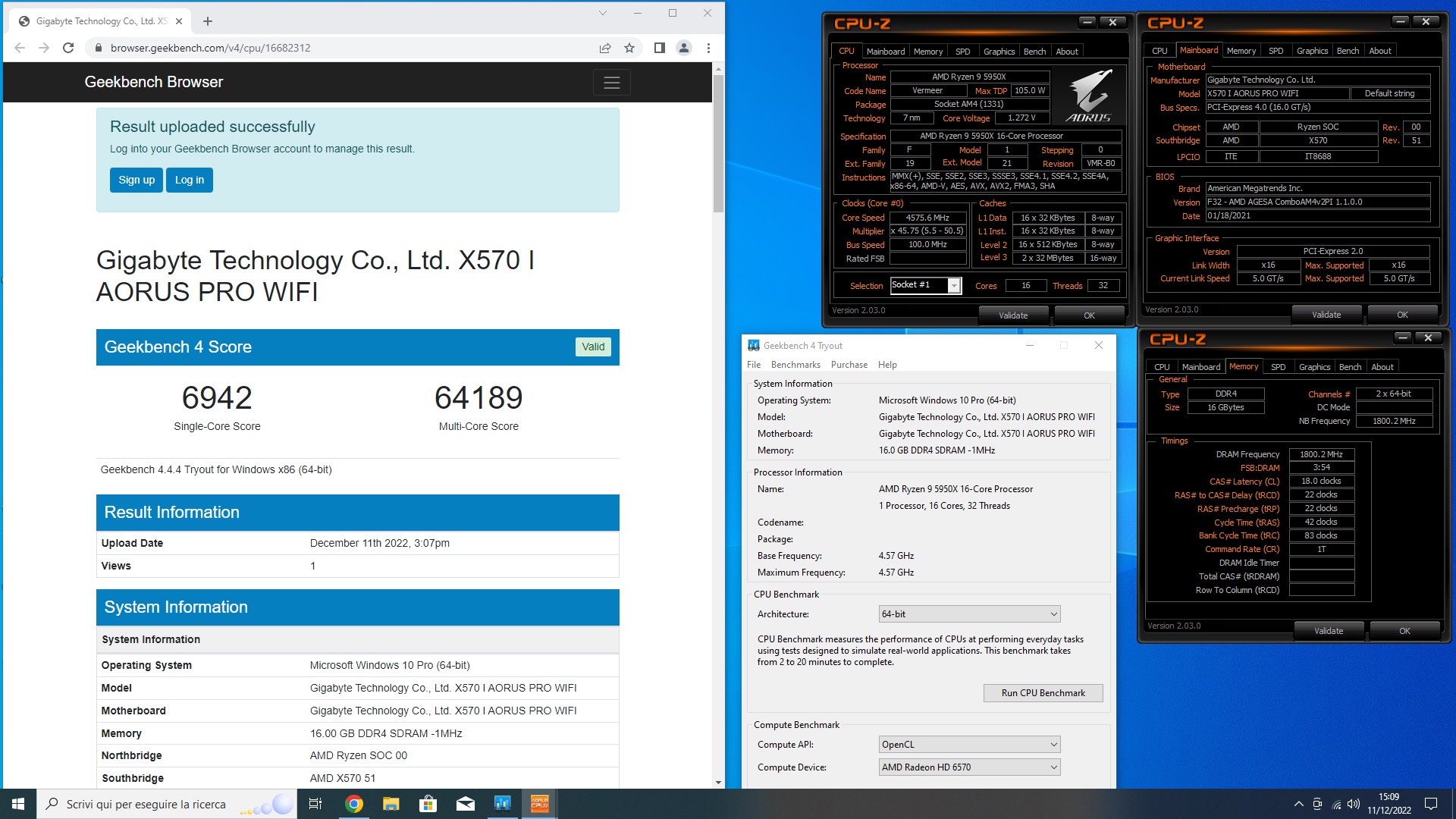Image resolution: width=1456 pixels, height=819 pixels.
Task: Open Memory tab in Mainboard CPU-Z window
Action: [1241, 51]
